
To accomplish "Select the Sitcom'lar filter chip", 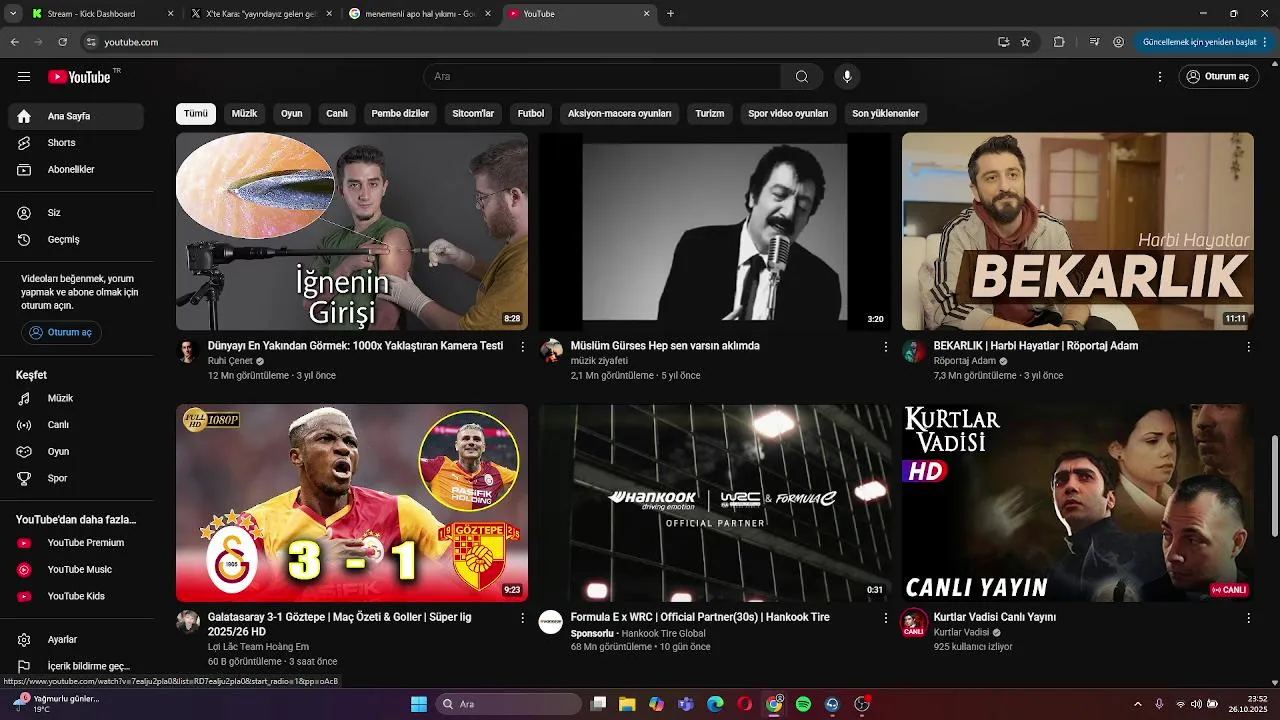I will point(473,114).
